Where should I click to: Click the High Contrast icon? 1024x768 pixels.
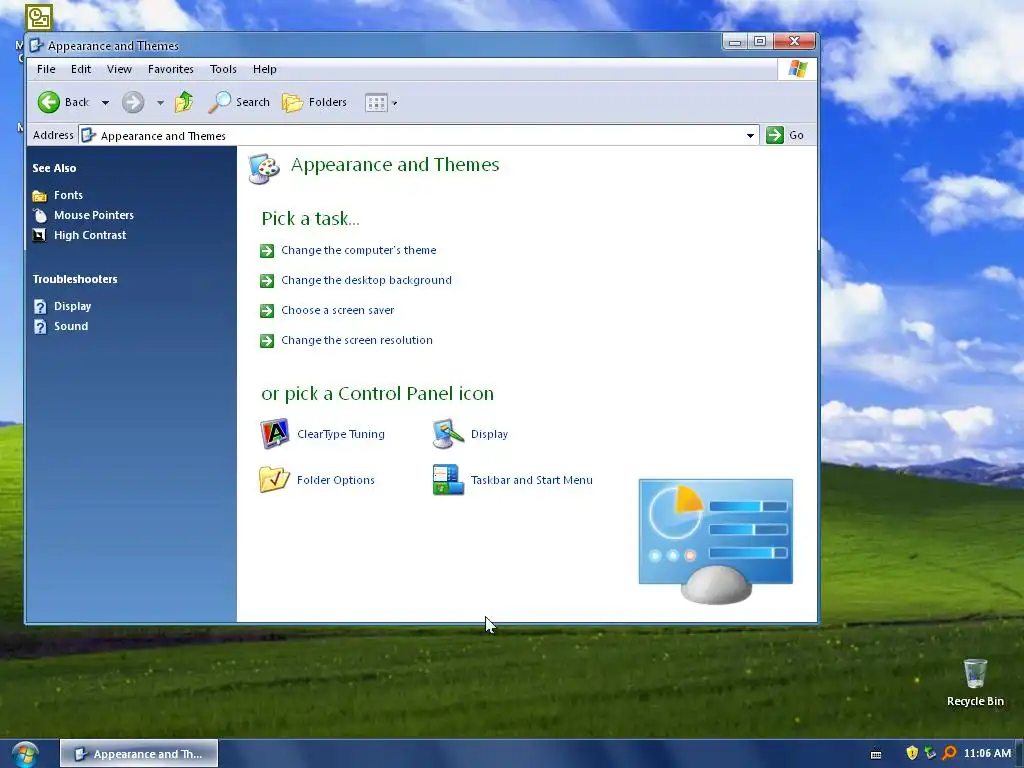40,235
